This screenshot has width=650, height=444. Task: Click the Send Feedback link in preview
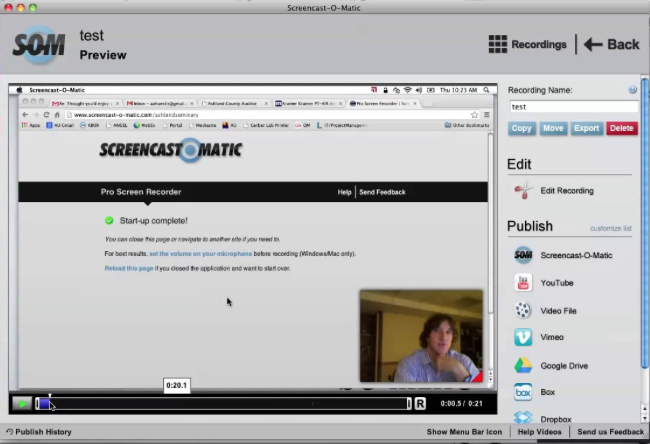(382, 192)
